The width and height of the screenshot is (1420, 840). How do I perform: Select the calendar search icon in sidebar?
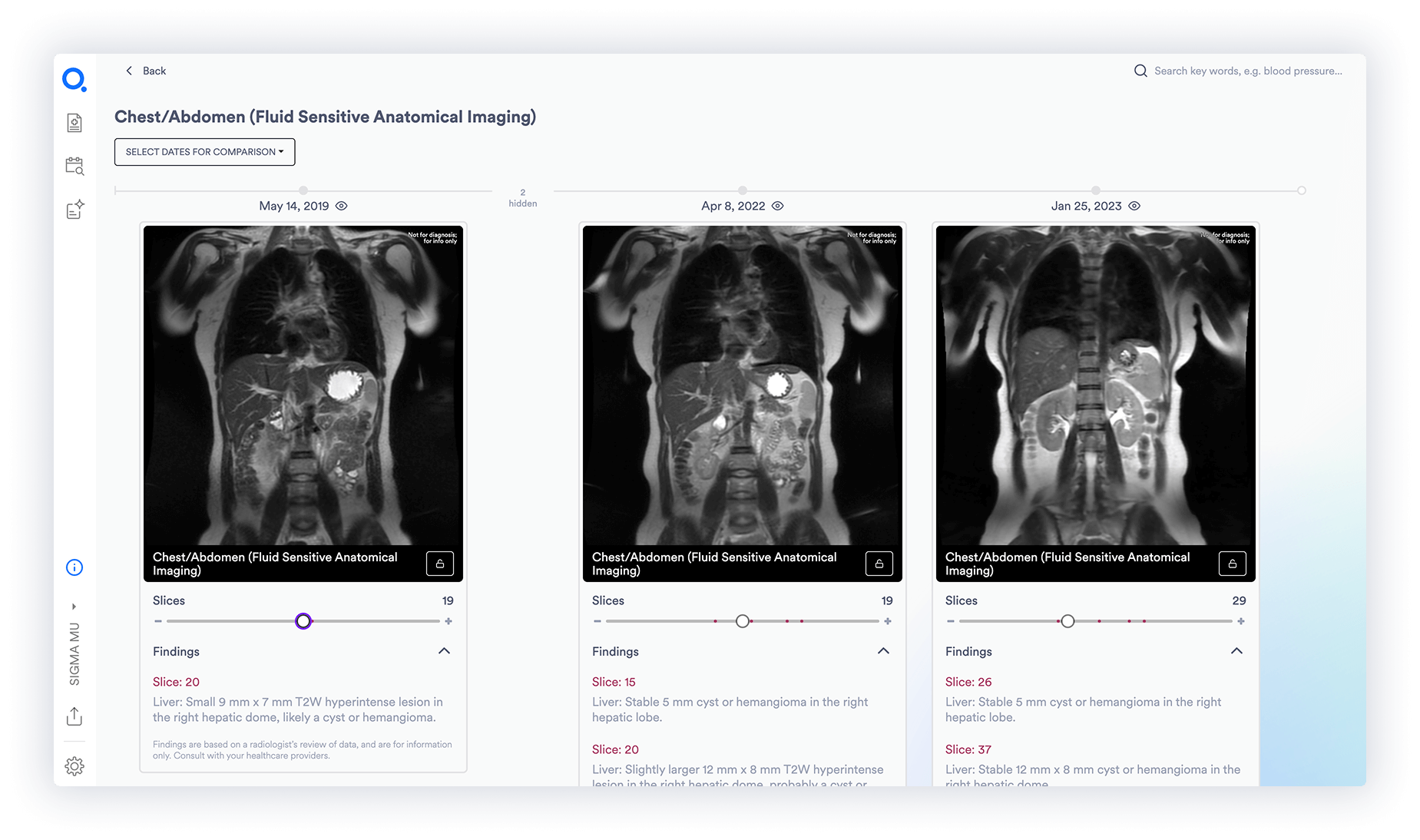coord(74,165)
